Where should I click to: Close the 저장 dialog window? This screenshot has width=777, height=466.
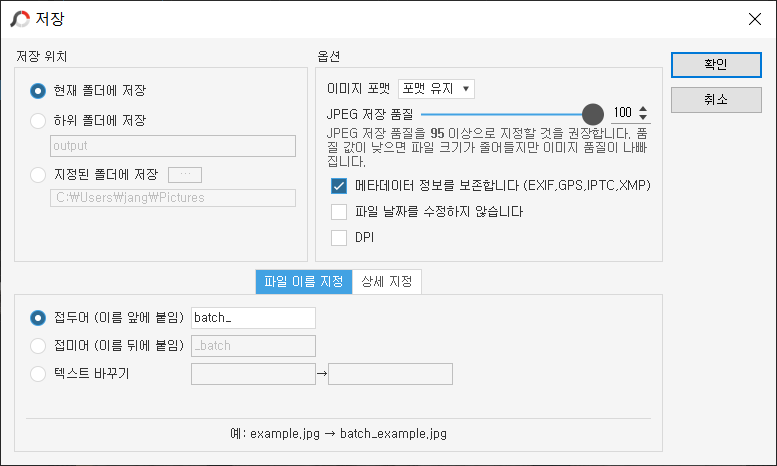tap(755, 19)
